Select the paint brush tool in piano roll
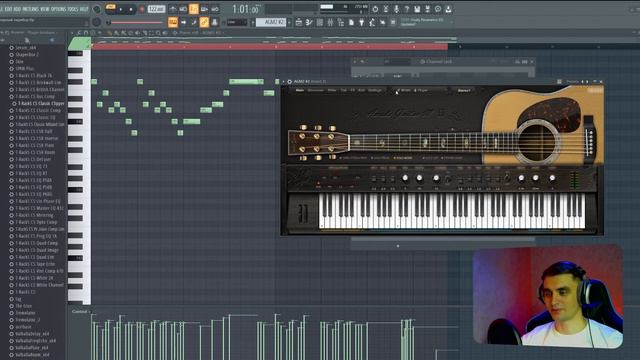 pos(116,33)
